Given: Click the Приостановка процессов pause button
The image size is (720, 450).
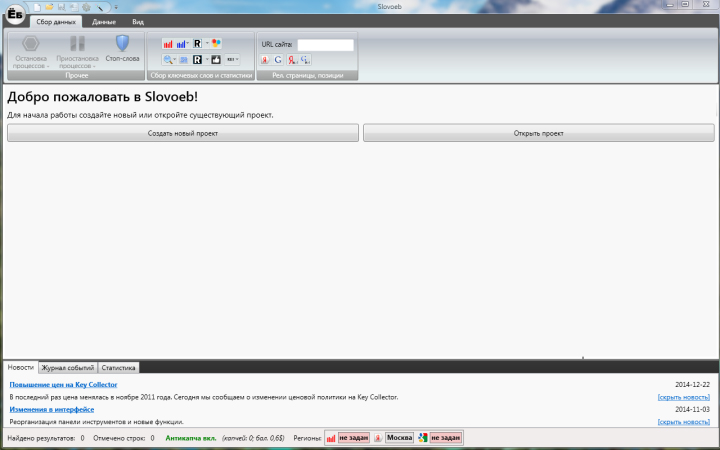Looking at the screenshot, I should pos(77,52).
